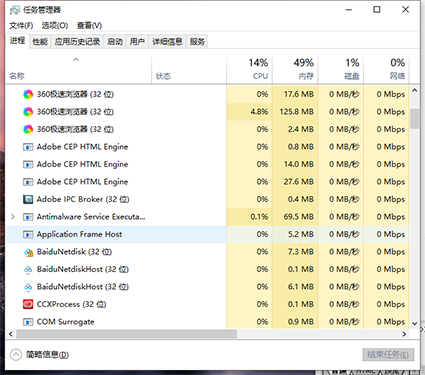Screen dimensions: 425x375
Task: Open the 文件(F) menu
Action: (x=21, y=25)
